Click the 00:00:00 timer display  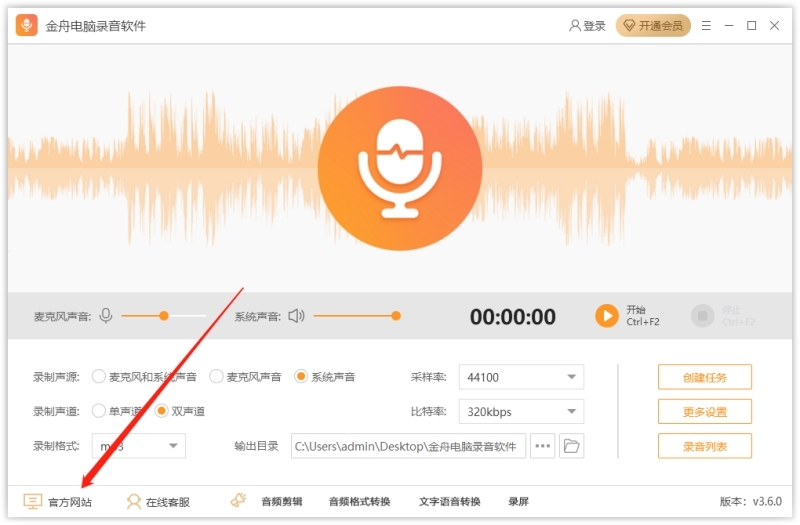pos(513,316)
